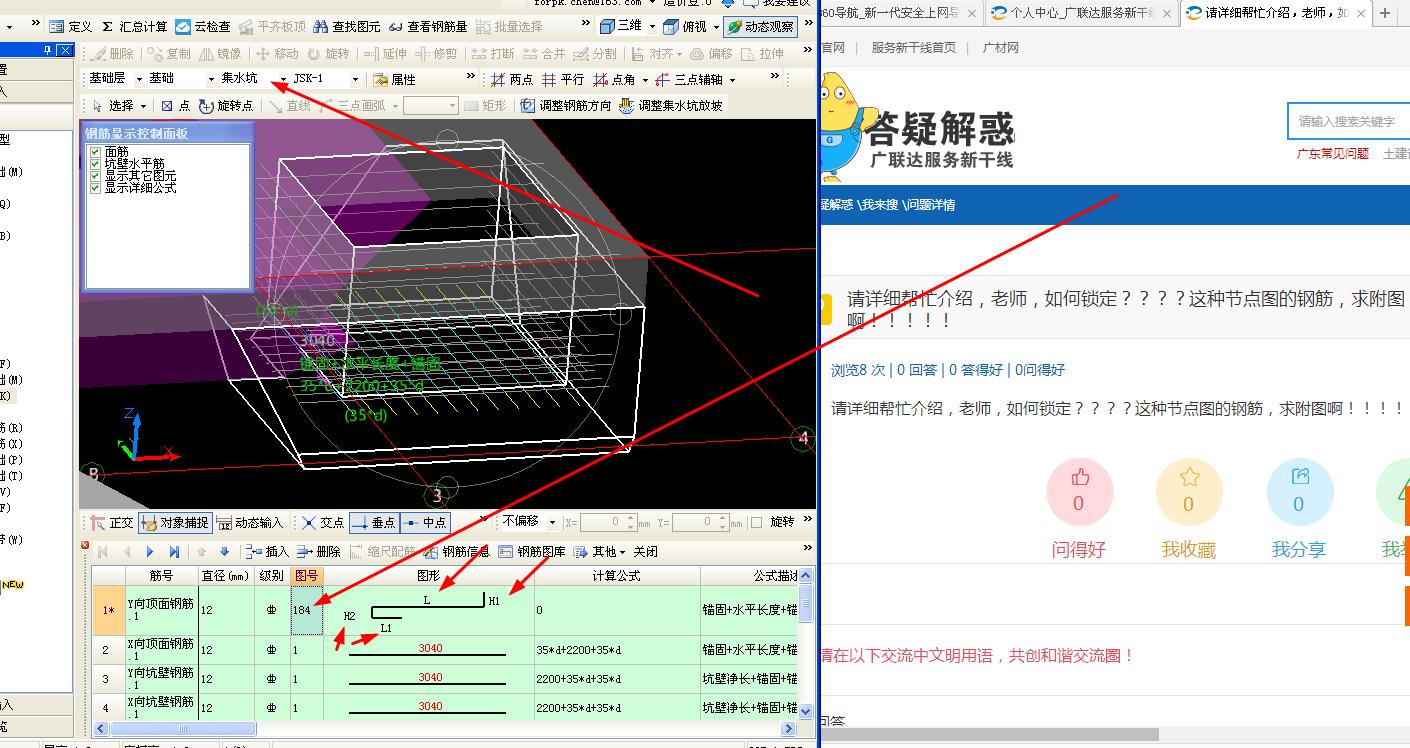1410x748 pixels.
Task: Switch to 三维 3D view
Action: [x=621, y=27]
